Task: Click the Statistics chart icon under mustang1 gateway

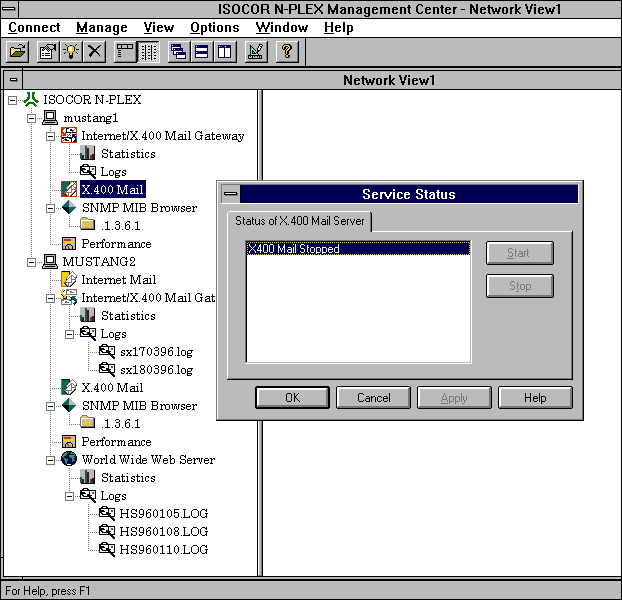Action: coord(88,153)
